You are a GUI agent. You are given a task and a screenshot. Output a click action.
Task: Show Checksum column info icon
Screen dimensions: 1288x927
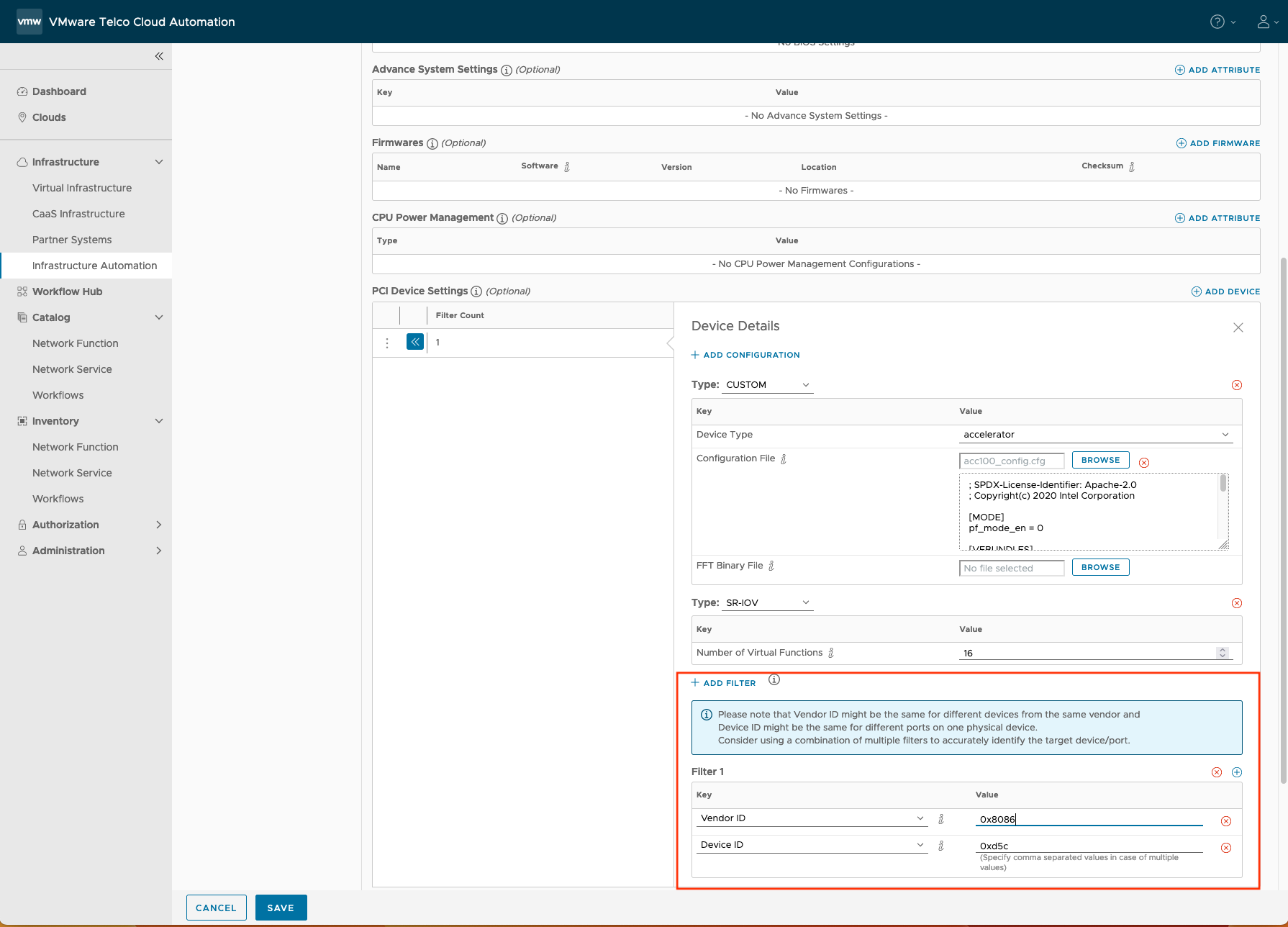(x=1132, y=167)
